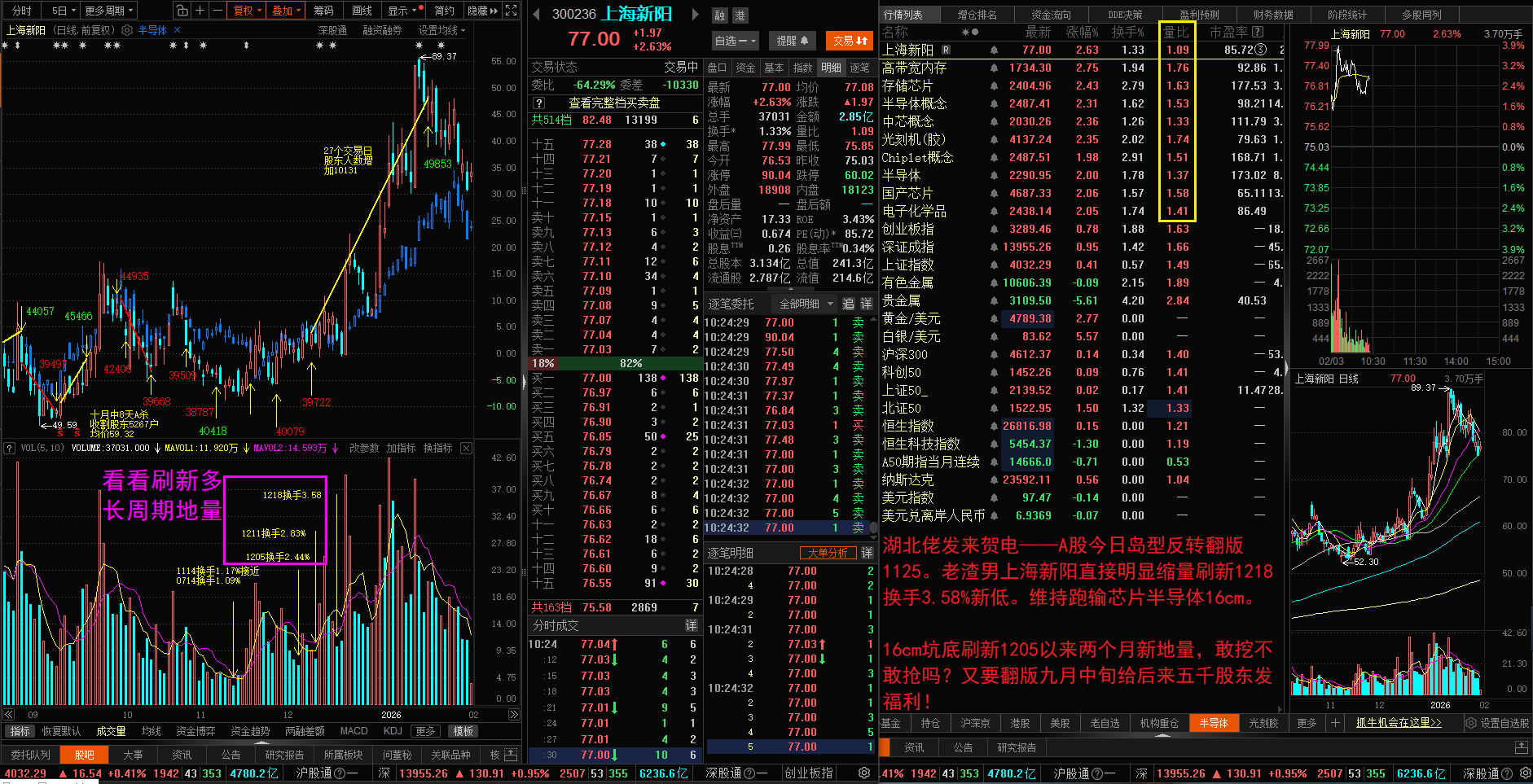Click alert bell for 上证指数 row

click(x=994, y=265)
